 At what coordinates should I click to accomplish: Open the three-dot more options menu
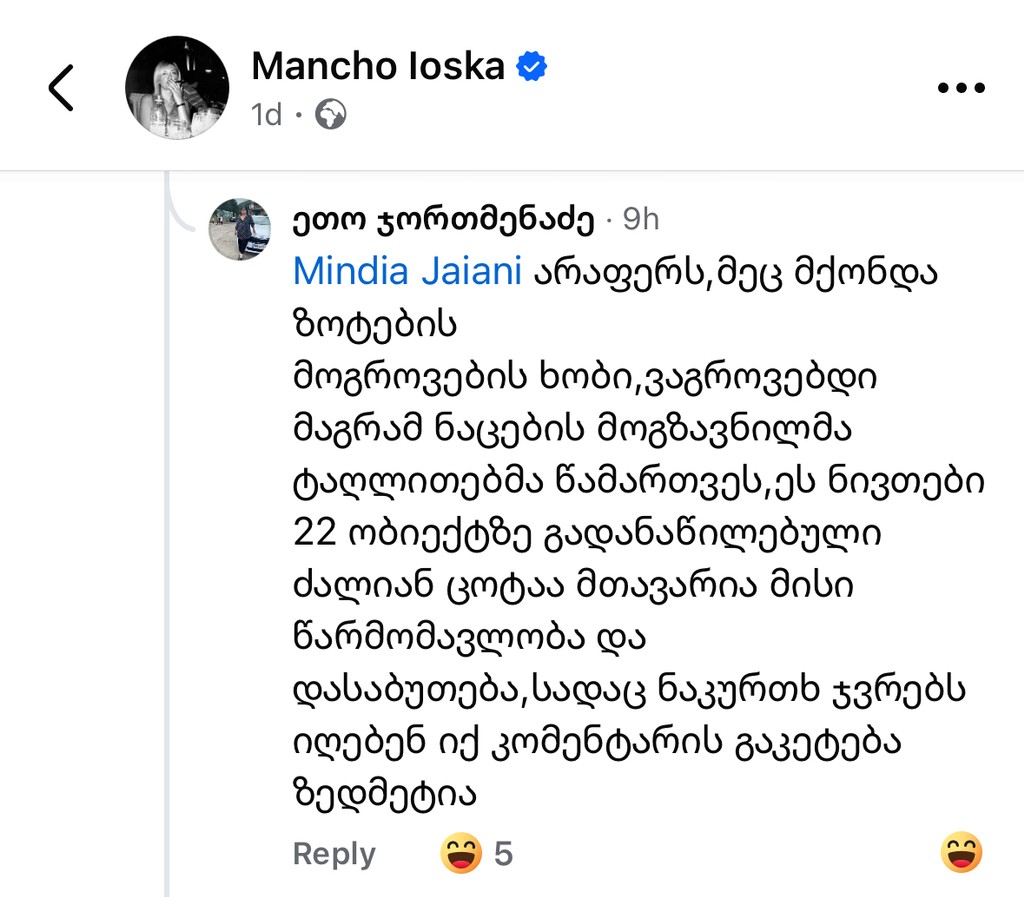pyautogui.click(x=961, y=88)
